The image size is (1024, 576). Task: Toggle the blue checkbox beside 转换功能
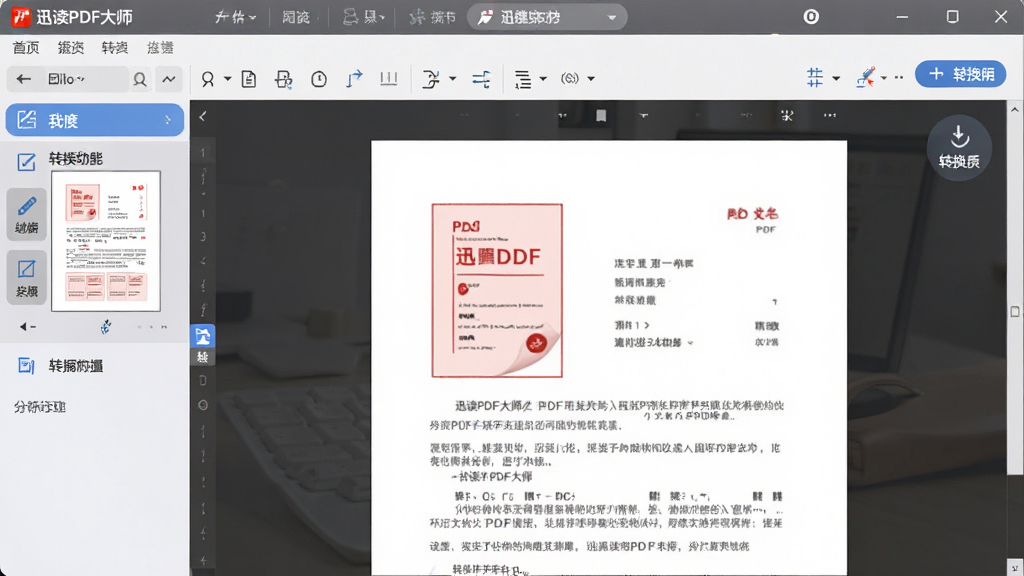26,161
